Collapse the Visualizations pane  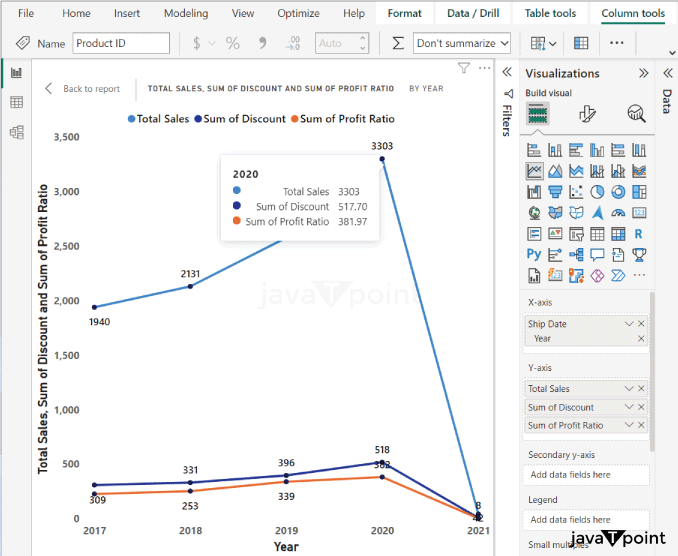pyautogui.click(x=643, y=73)
